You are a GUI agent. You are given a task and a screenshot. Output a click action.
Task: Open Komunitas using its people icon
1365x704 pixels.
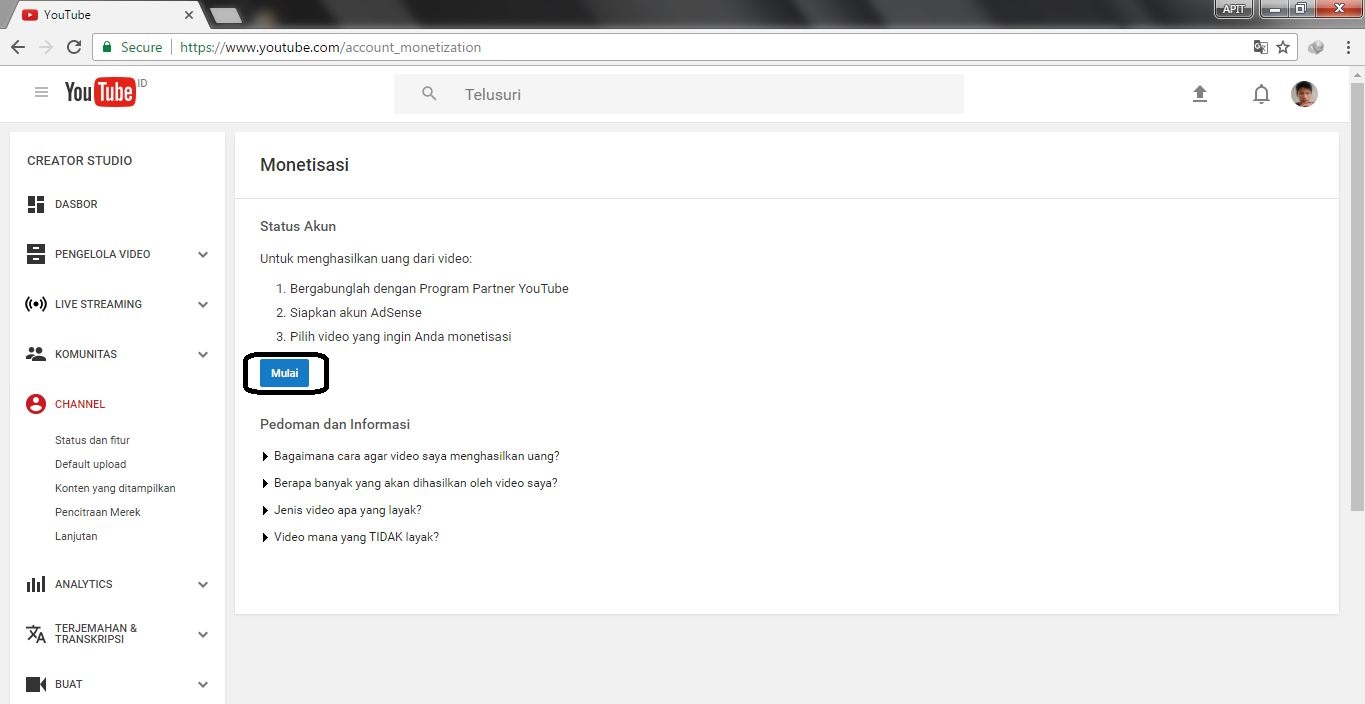35,354
